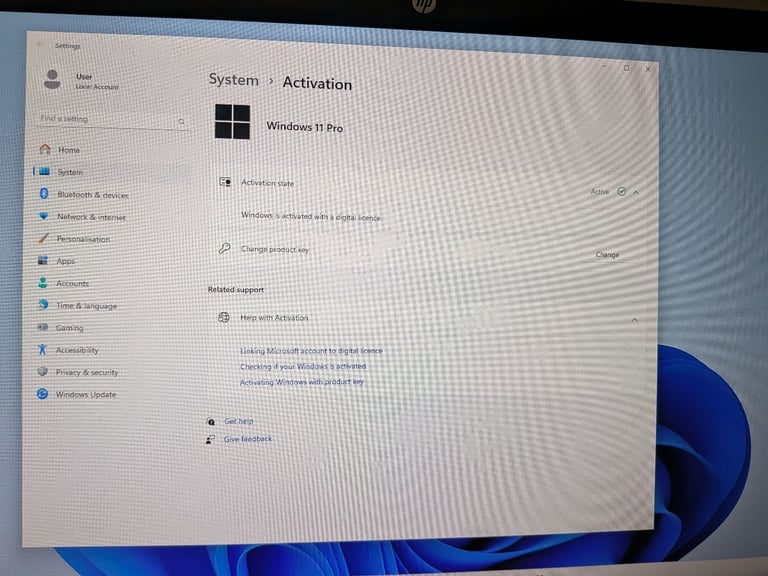Image resolution: width=768 pixels, height=576 pixels.
Task: Click the Gaming controller icon
Action: 43,327
